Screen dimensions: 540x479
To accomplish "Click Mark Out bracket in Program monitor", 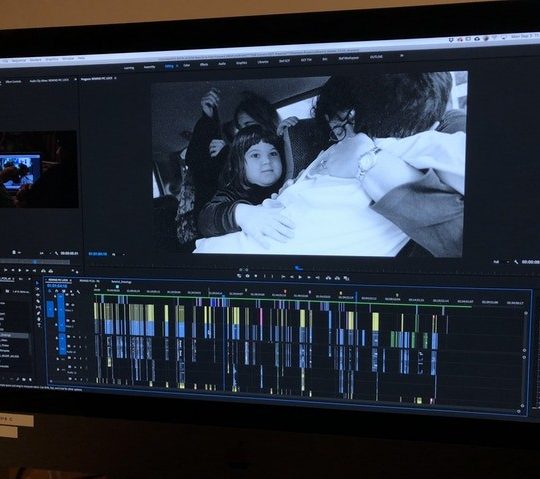I will [x=272, y=276].
